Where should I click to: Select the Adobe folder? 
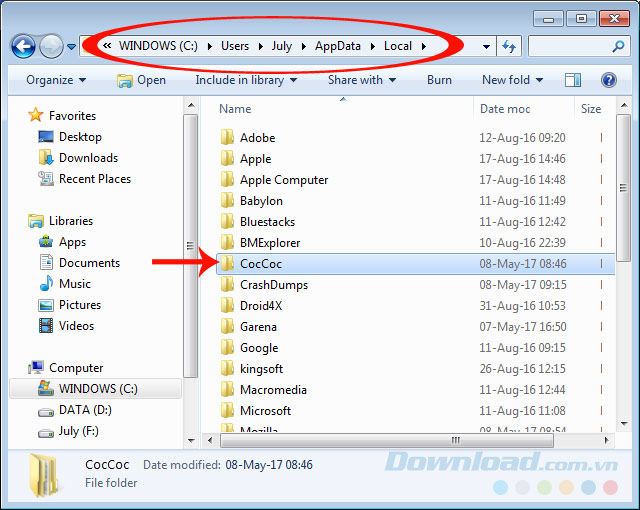pyautogui.click(x=415, y=138)
